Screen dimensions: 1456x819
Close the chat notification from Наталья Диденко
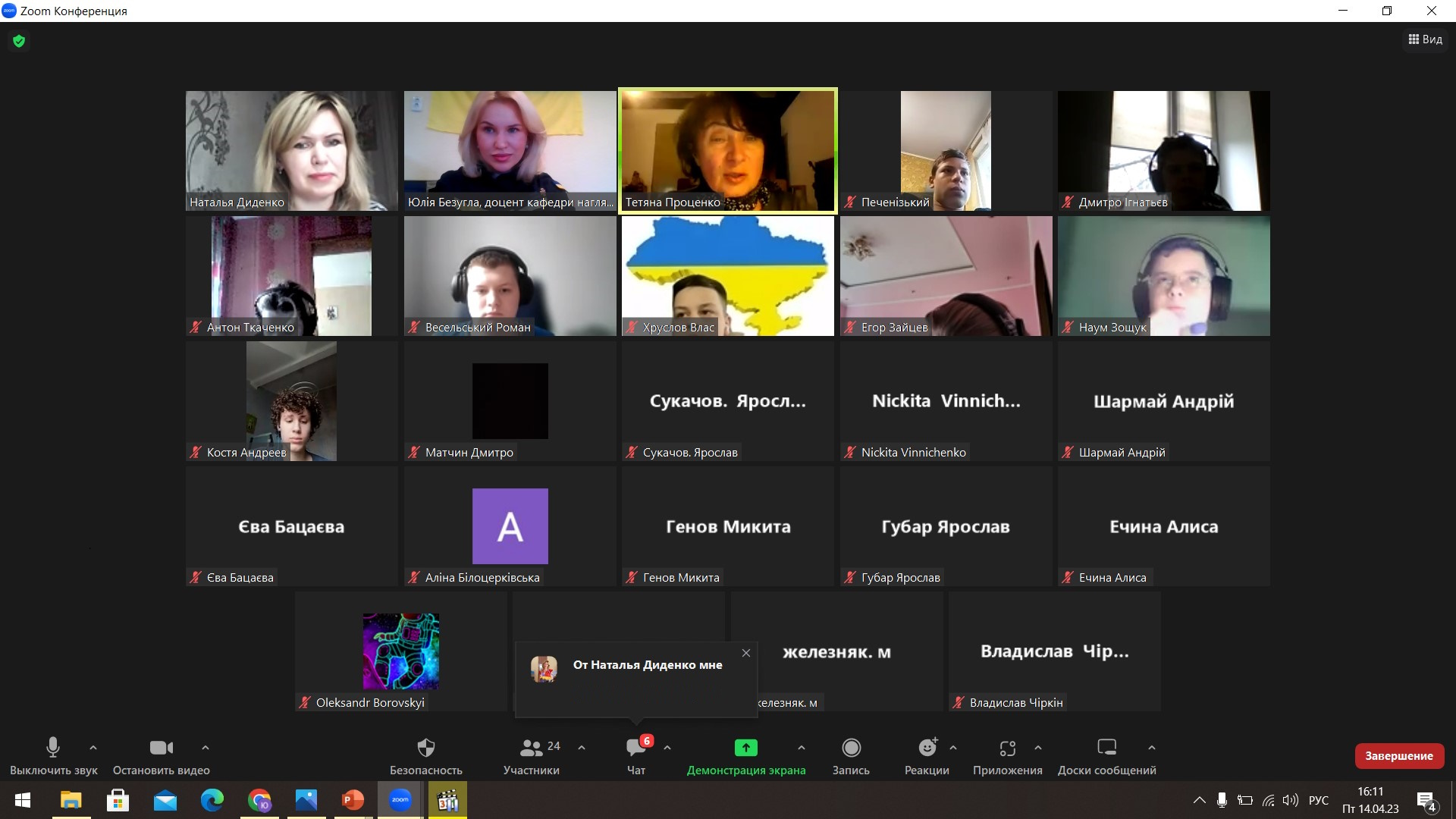point(746,653)
